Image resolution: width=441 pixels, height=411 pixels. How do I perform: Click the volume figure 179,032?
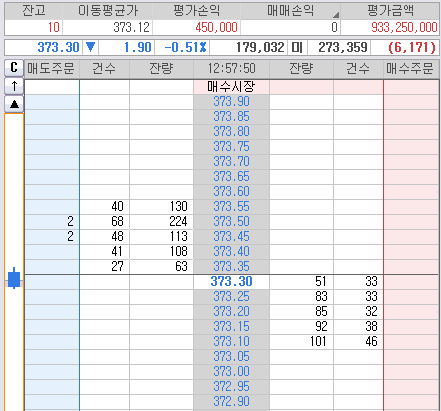coord(260,47)
